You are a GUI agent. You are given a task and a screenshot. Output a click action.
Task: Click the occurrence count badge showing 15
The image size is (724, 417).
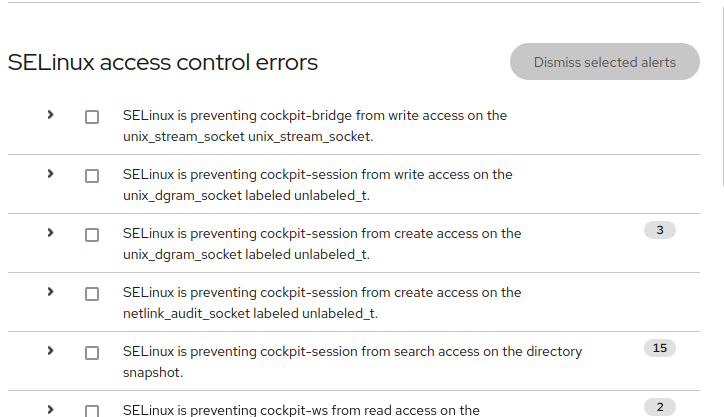pos(660,348)
